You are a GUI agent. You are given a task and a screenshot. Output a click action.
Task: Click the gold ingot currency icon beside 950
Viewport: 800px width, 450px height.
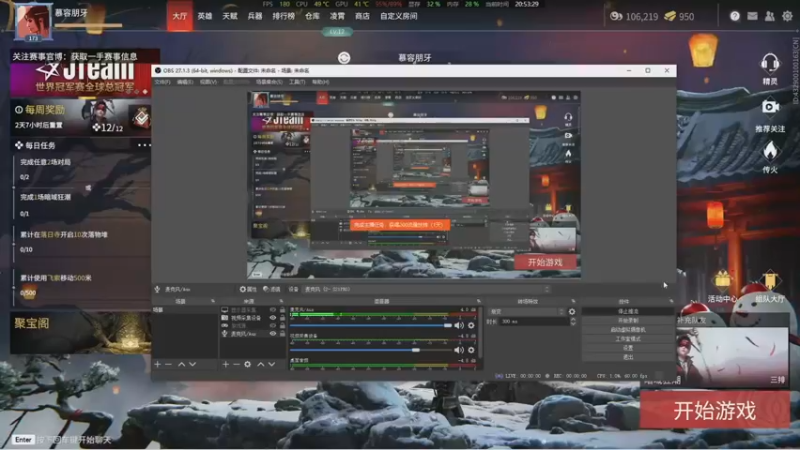(x=670, y=16)
